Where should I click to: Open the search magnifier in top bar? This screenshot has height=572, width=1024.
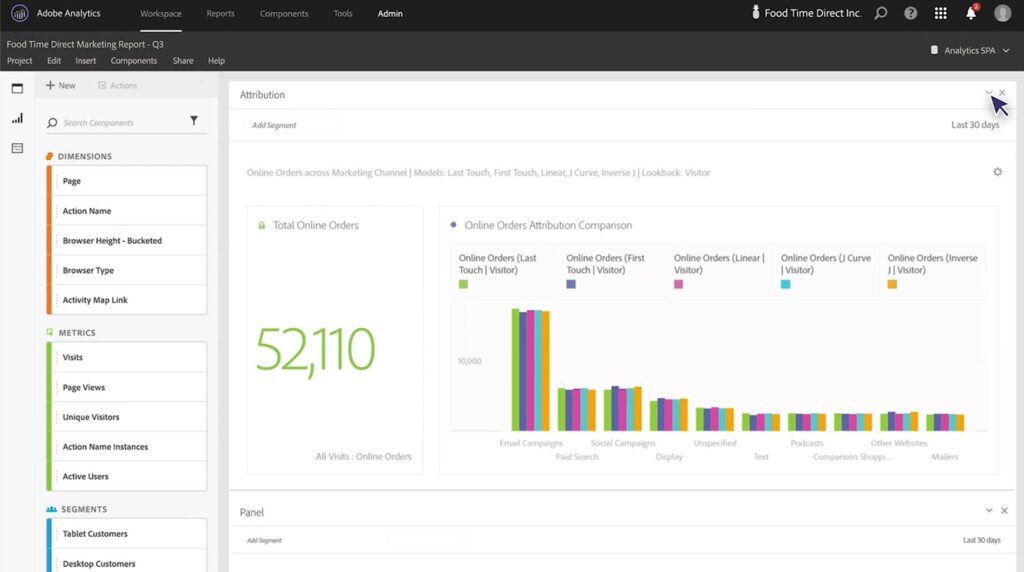click(881, 13)
